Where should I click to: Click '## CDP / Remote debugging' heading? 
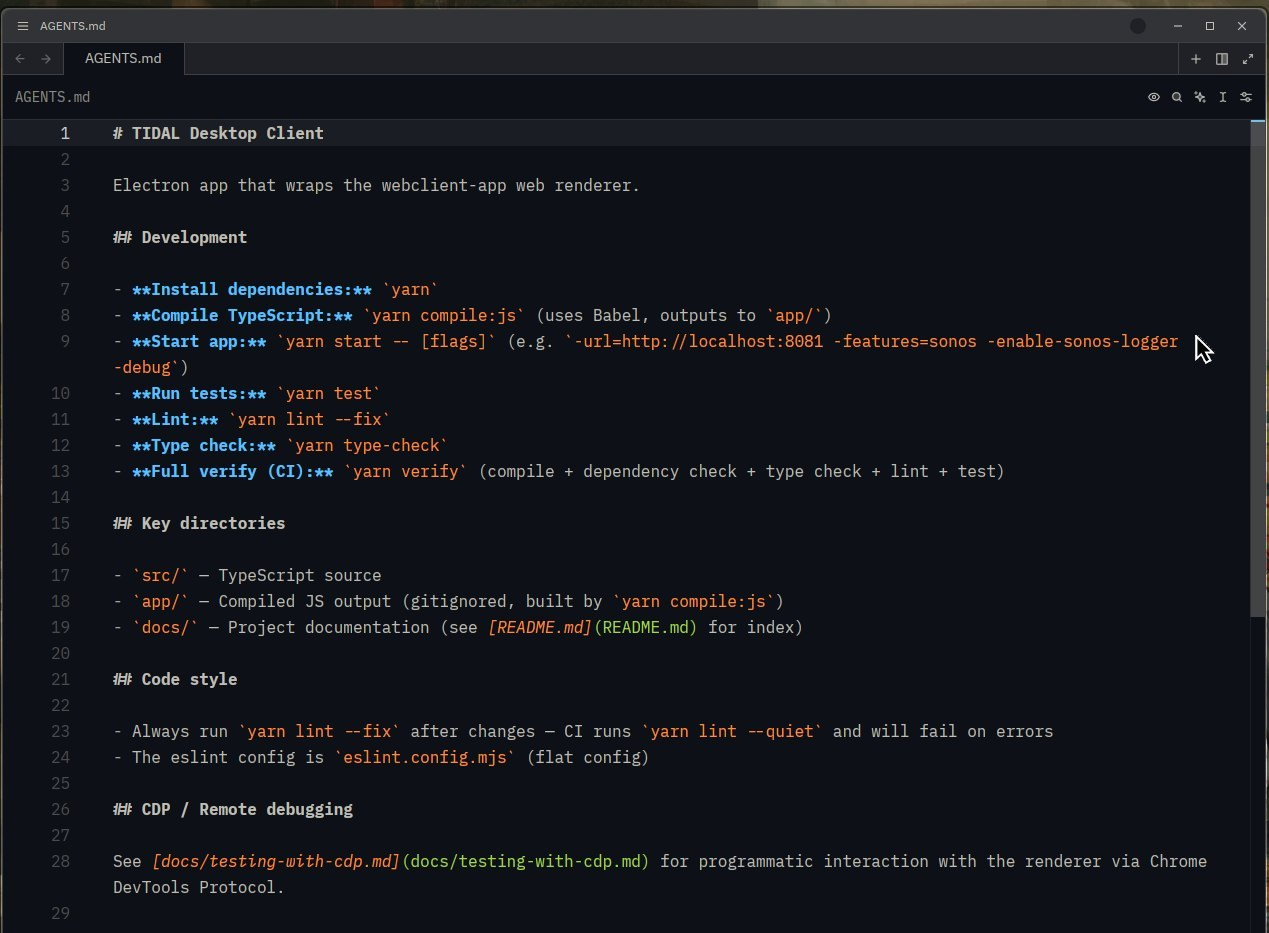point(233,809)
